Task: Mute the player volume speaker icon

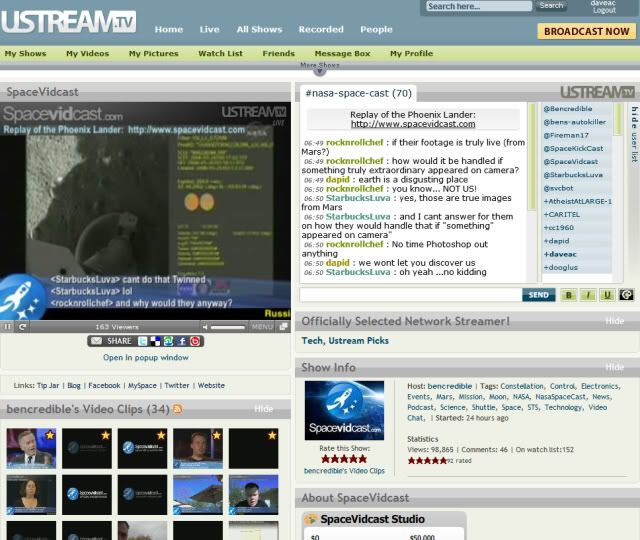Action: 205,327
